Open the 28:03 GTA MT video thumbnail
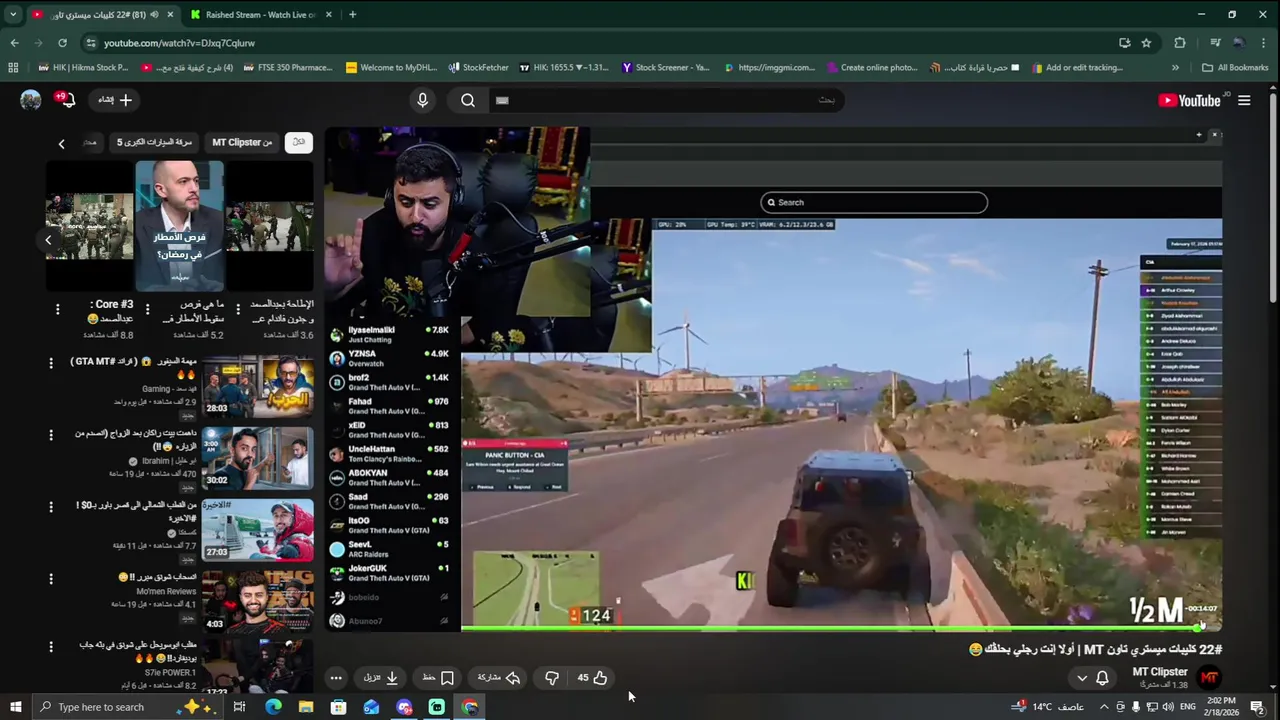The width and height of the screenshot is (1280, 720). pos(258,387)
